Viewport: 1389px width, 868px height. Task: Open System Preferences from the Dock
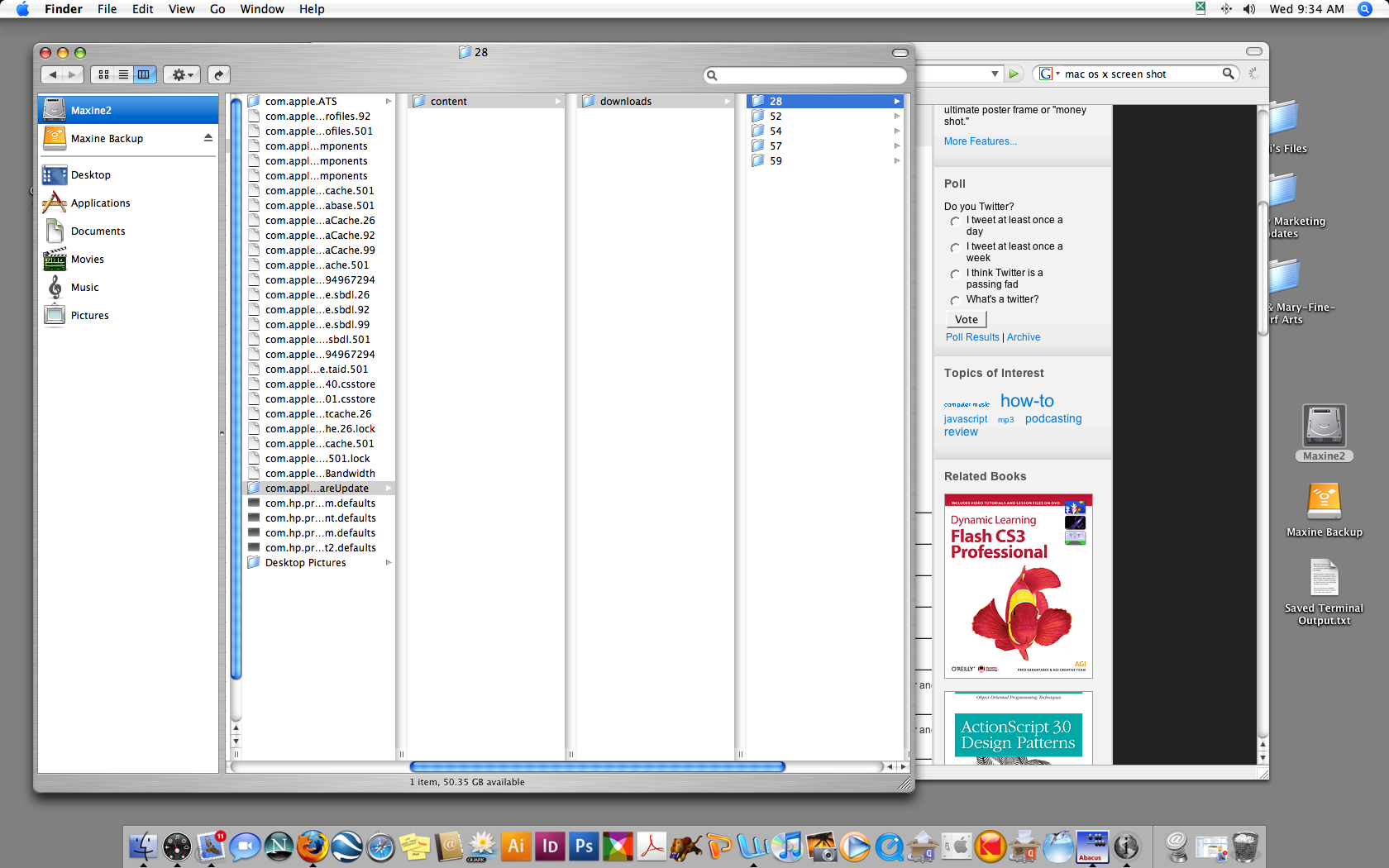[957, 846]
